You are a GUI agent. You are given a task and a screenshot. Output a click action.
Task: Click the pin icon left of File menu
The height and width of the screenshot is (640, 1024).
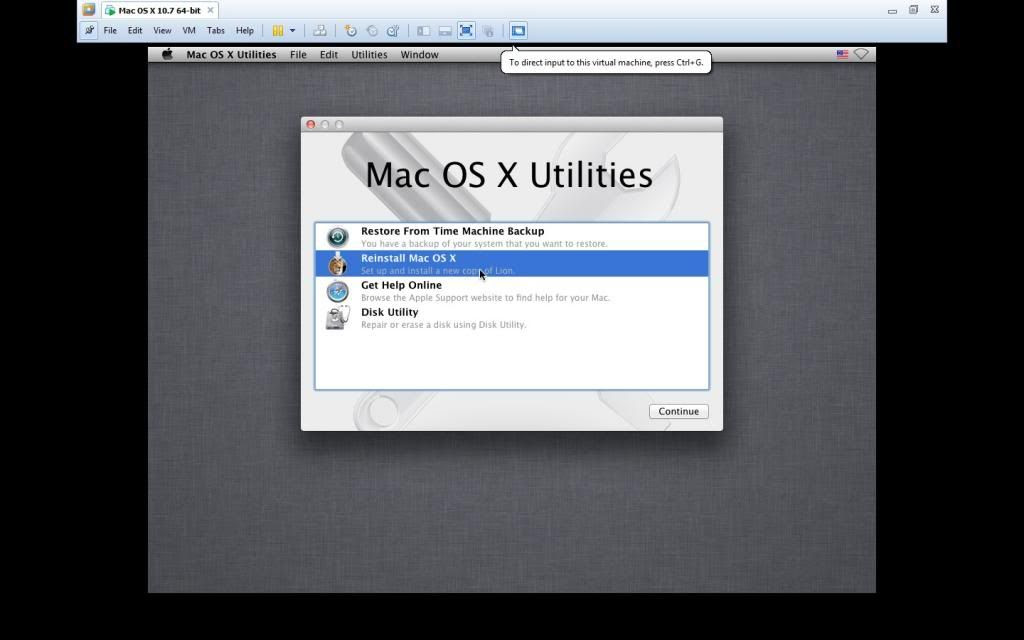pos(89,31)
